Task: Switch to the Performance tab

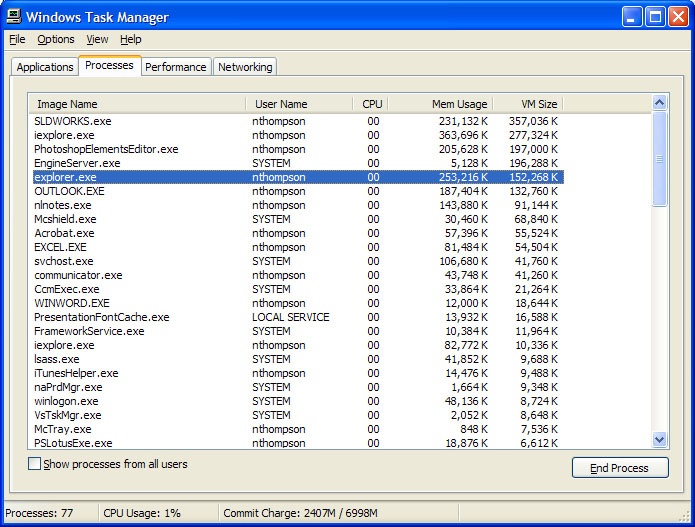Action: (x=176, y=67)
